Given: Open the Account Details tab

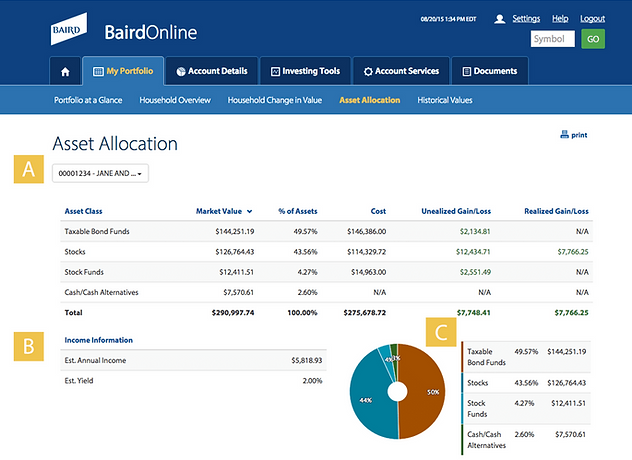Looking at the screenshot, I should (212, 71).
